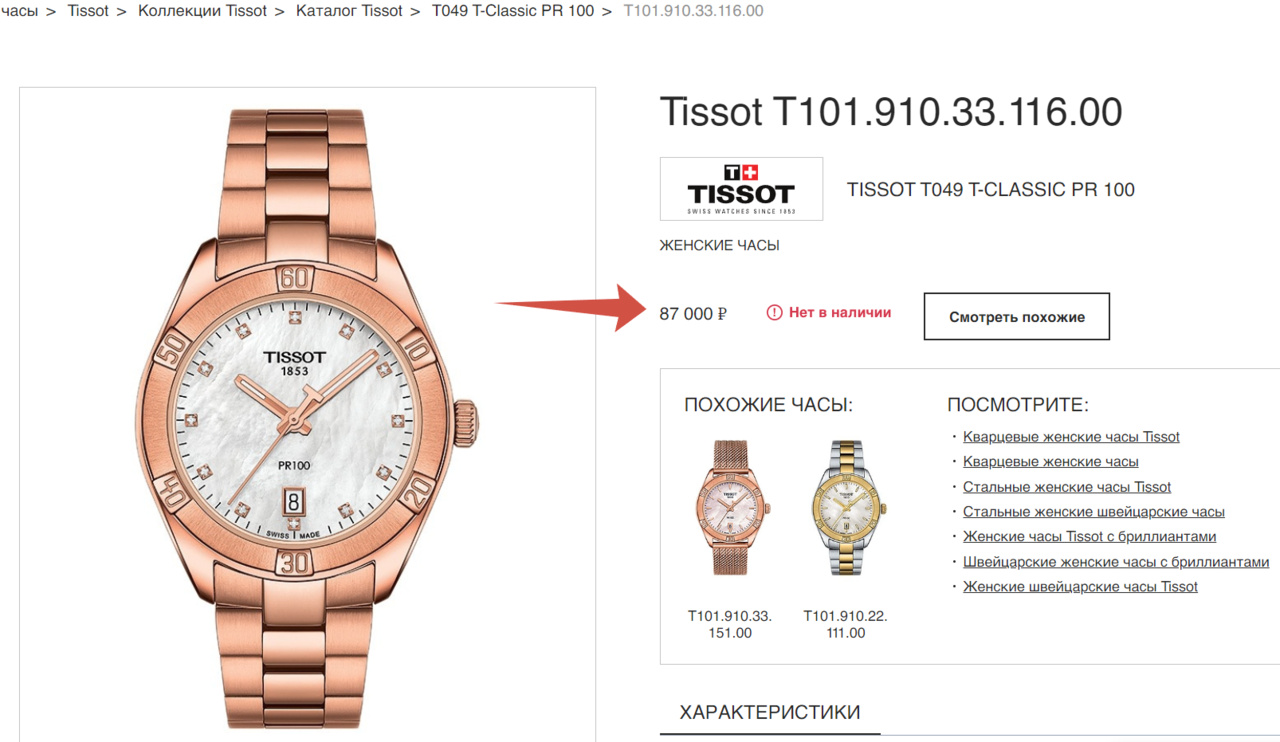This screenshot has width=1280, height=742.
Task: Open Кварцевые женские часы link
Action: 1051,462
